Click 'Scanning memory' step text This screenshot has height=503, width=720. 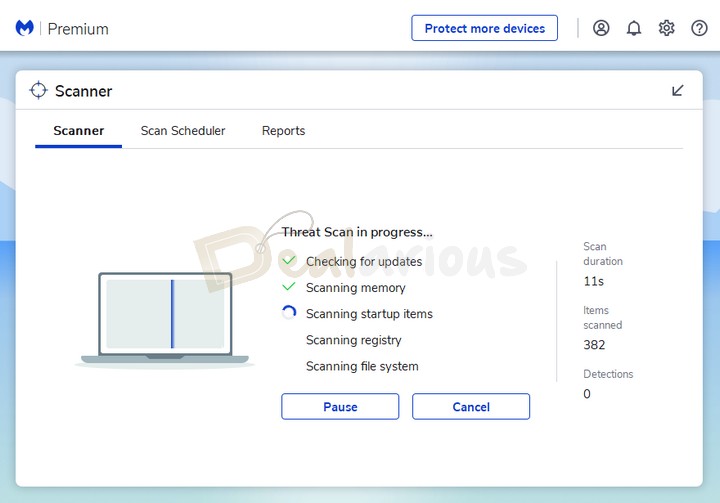point(356,288)
